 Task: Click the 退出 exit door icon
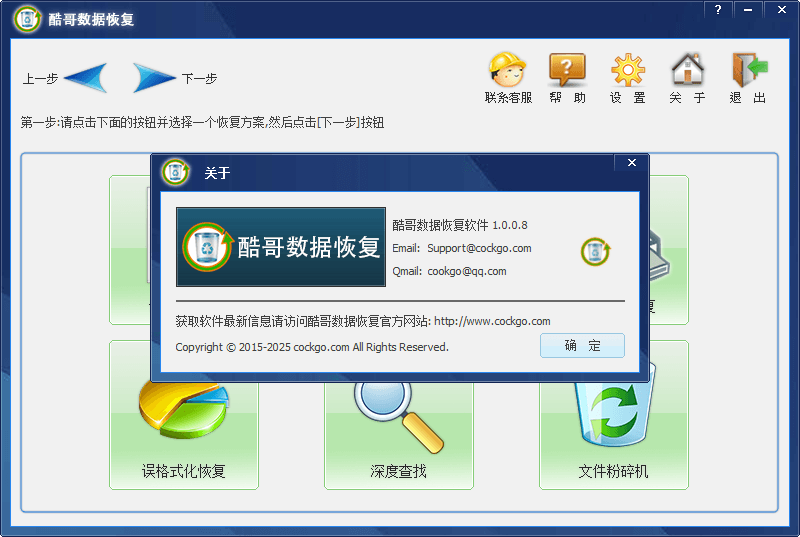[748, 70]
